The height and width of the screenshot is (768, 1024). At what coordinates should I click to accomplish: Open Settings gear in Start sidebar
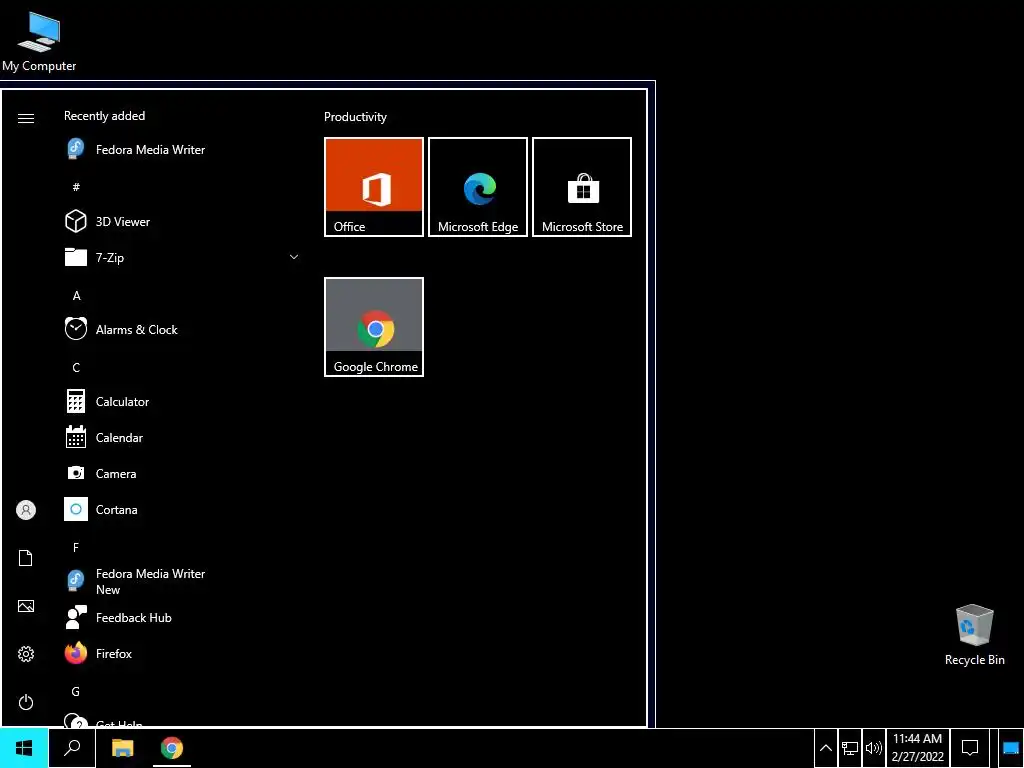coord(25,654)
